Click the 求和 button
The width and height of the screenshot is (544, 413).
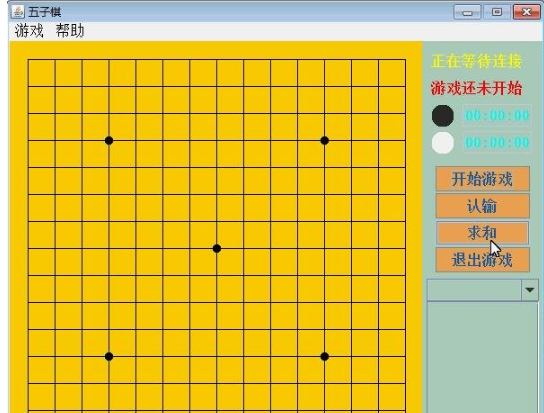(x=482, y=233)
